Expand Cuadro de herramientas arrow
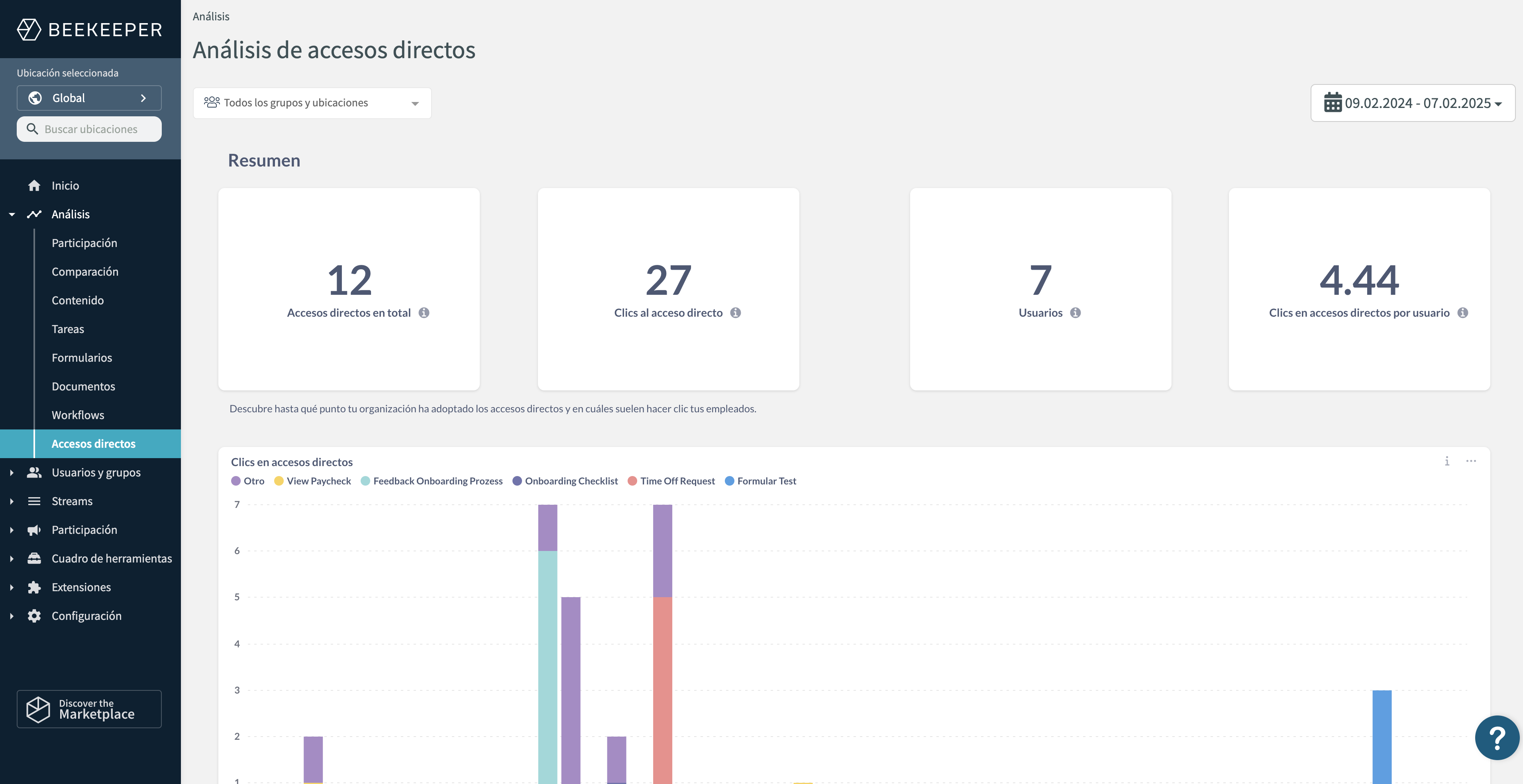Image resolution: width=1523 pixels, height=784 pixels. click(x=12, y=559)
